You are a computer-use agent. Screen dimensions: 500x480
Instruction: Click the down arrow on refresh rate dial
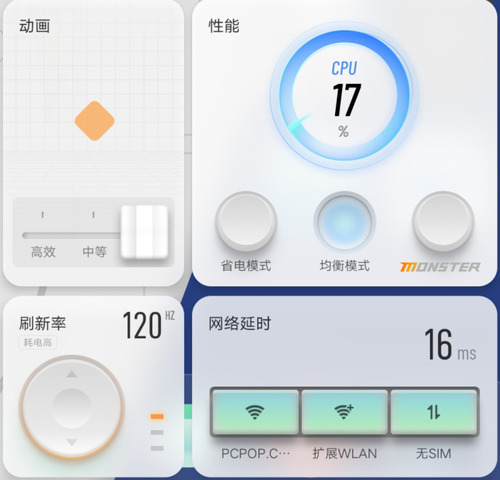pyautogui.click(x=72, y=442)
